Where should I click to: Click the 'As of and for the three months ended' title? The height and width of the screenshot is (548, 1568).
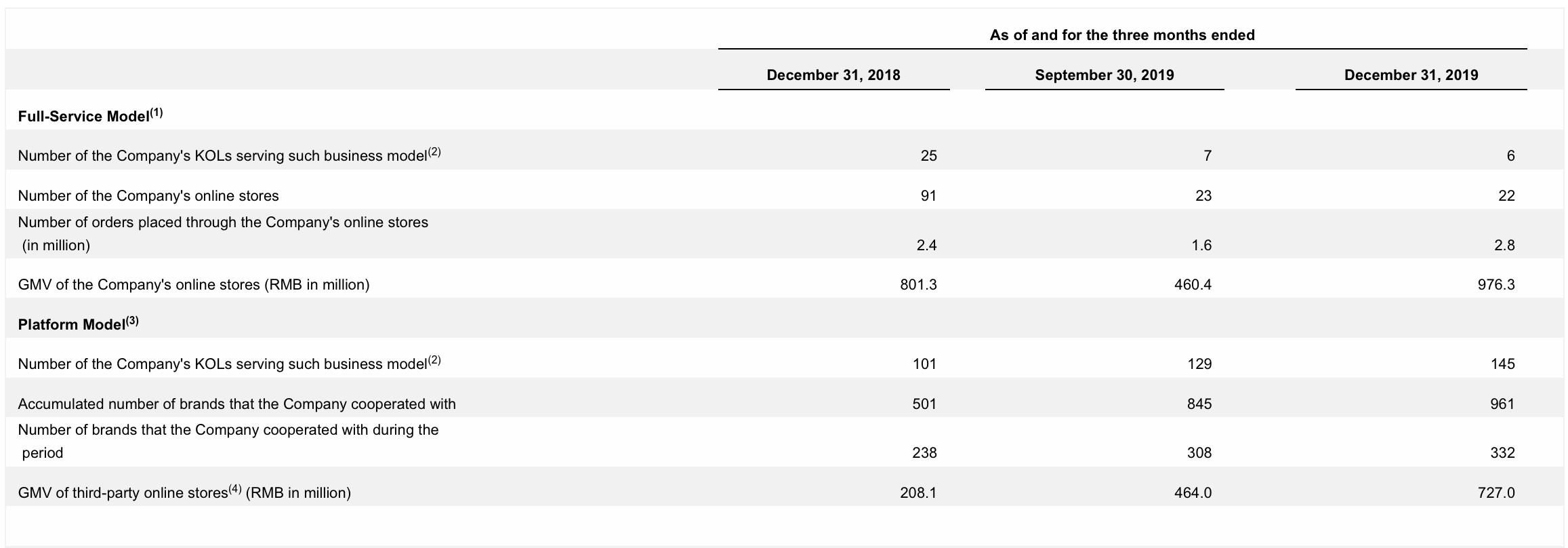click(1122, 35)
